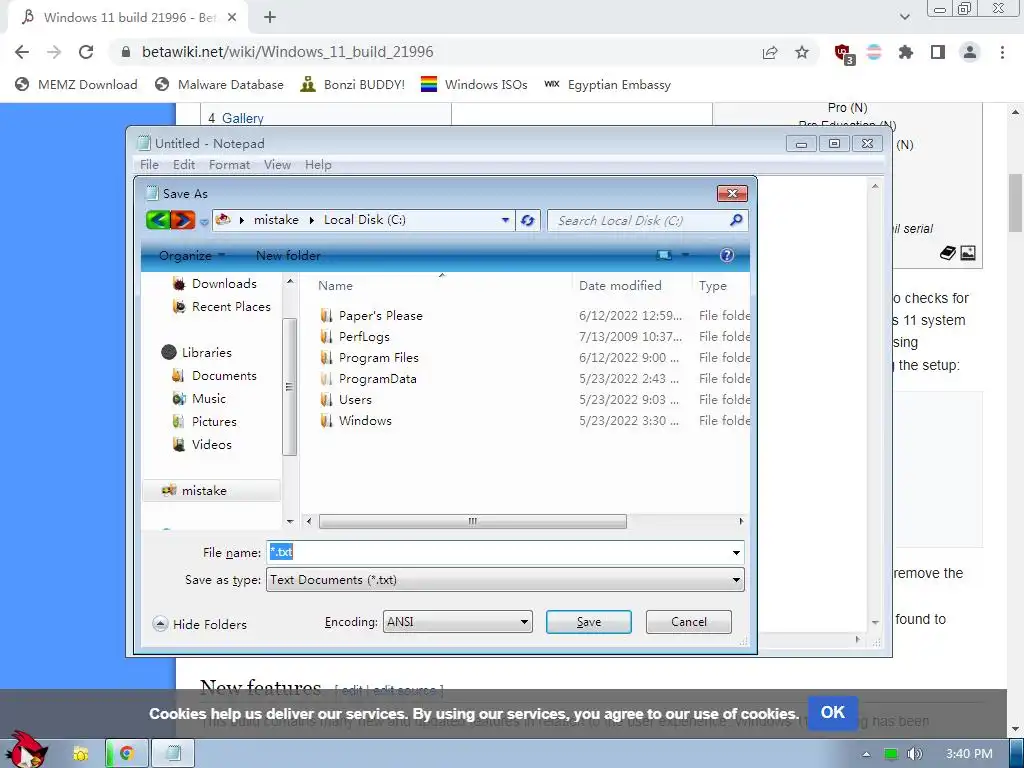1024x768 pixels.
Task: Click New folder in the toolbar
Action: tap(288, 255)
